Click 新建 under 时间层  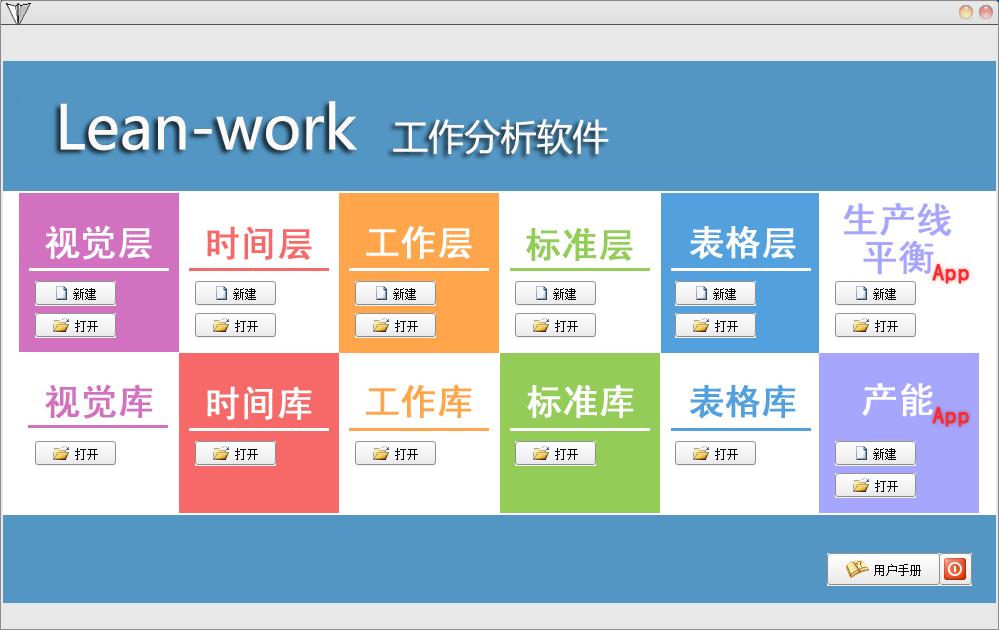click(x=235, y=294)
